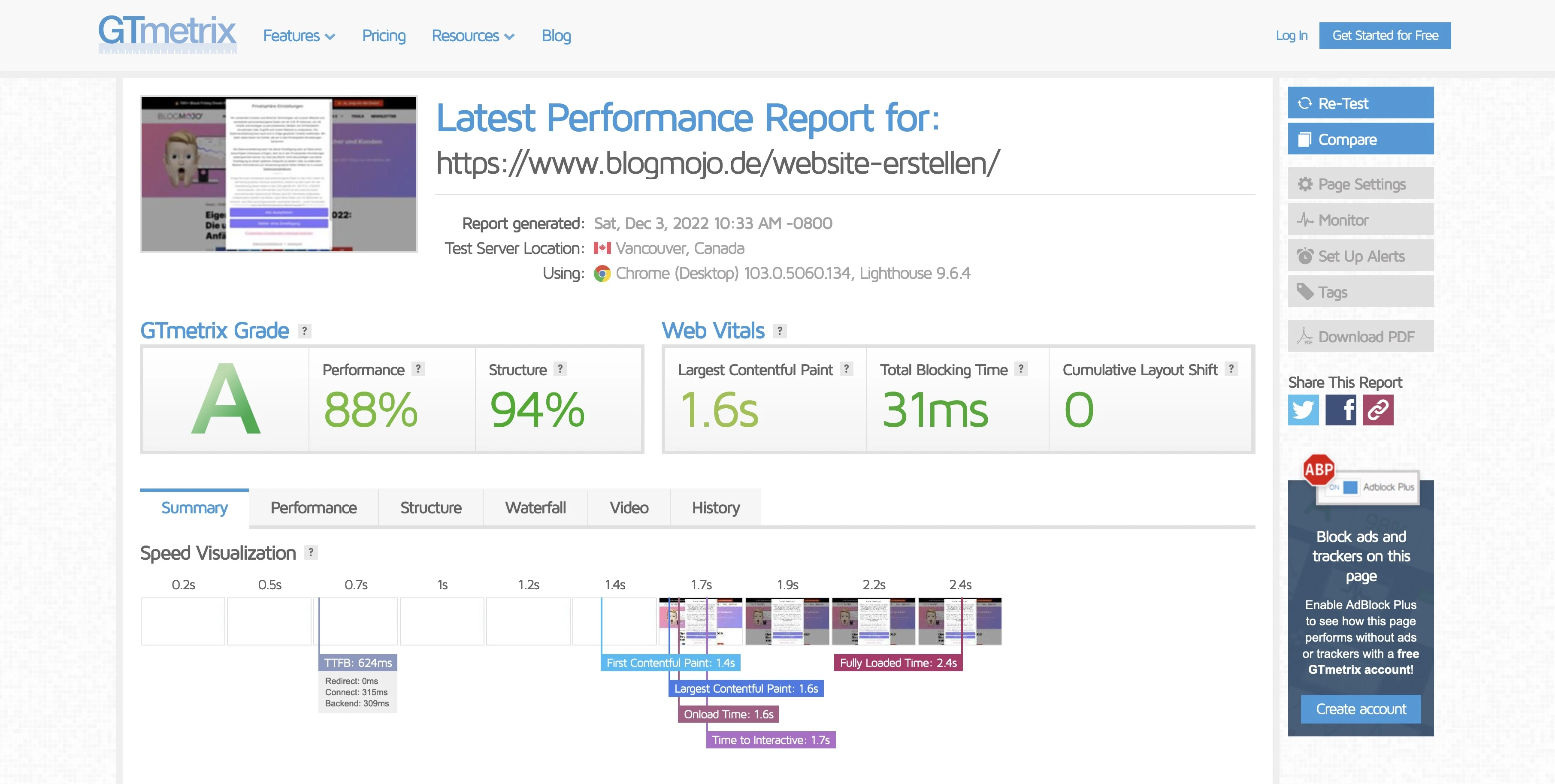Open Largest Contentful Paint help icon

pos(846,369)
